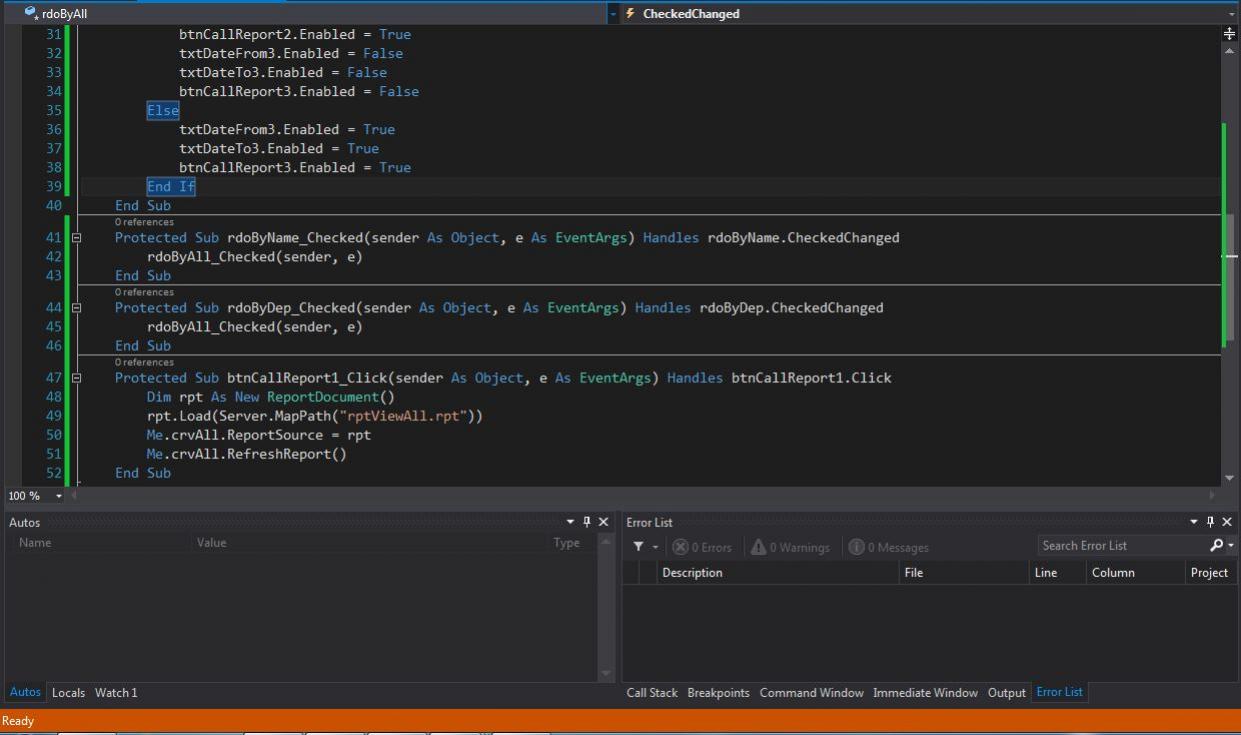Click the Ready status bar text
Screen dimensions: 1241x735
pos(18,721)
